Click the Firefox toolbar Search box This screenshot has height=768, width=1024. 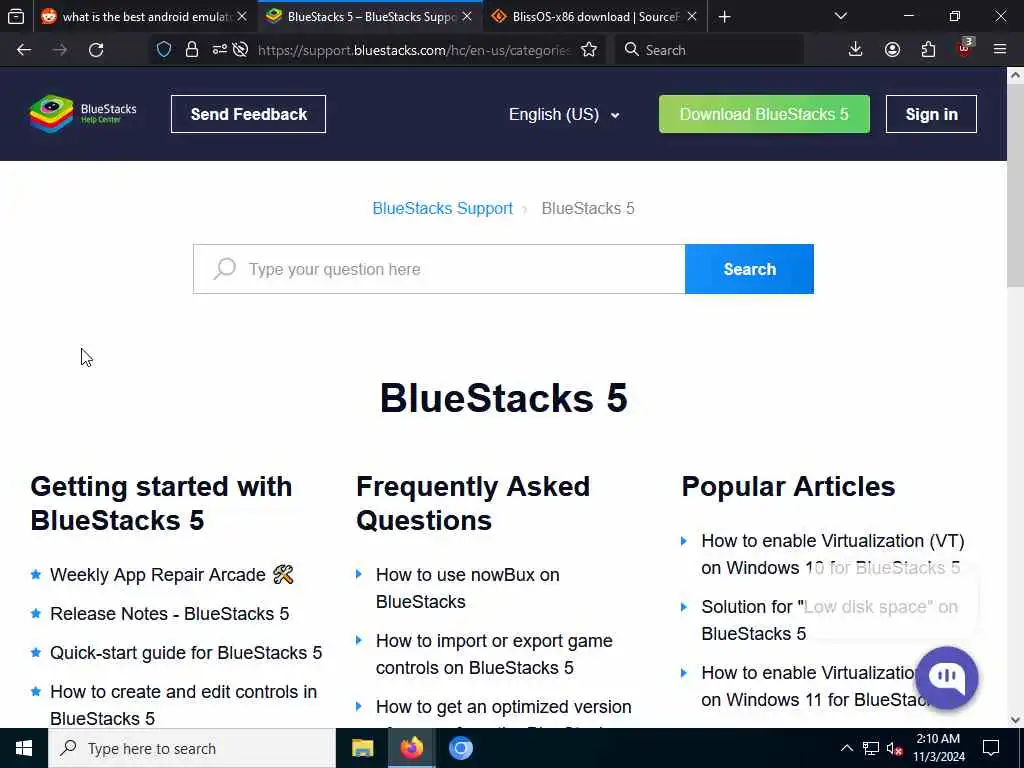point(709,50)
